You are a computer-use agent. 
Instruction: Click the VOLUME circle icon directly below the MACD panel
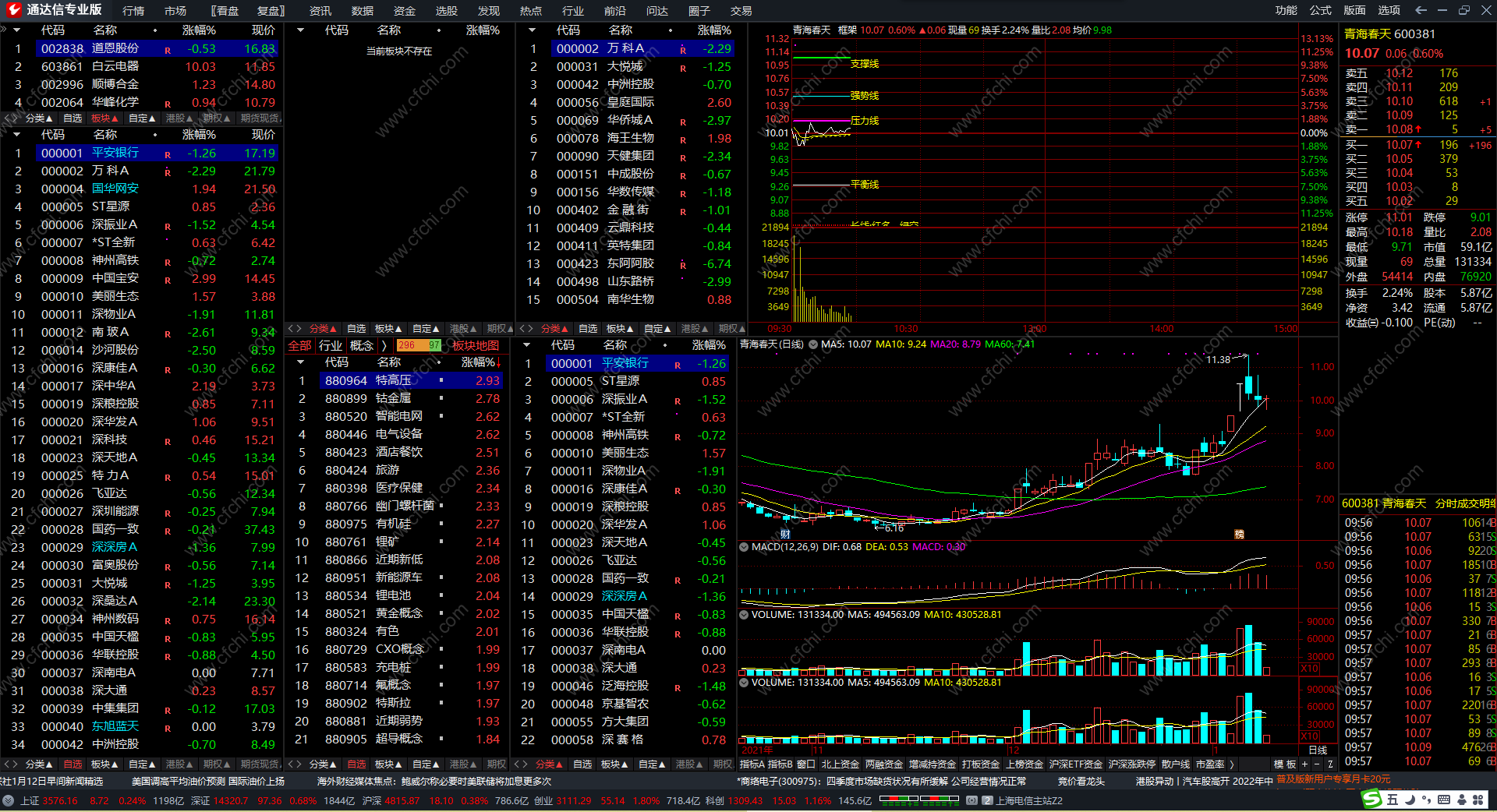pos(744,615)
